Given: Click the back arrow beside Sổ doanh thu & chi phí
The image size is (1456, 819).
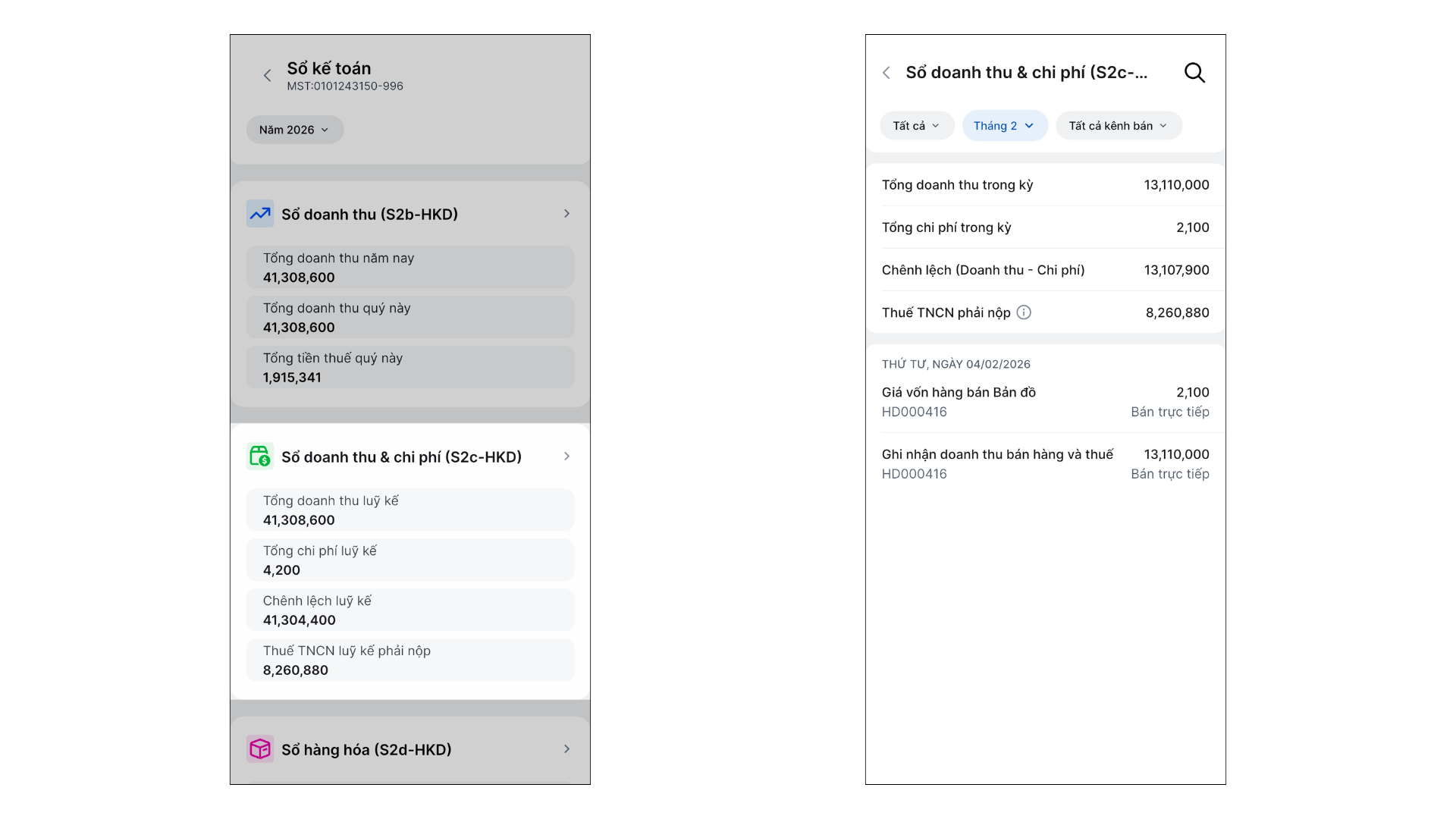Looking at the screenshot, I should coord(886,73).
